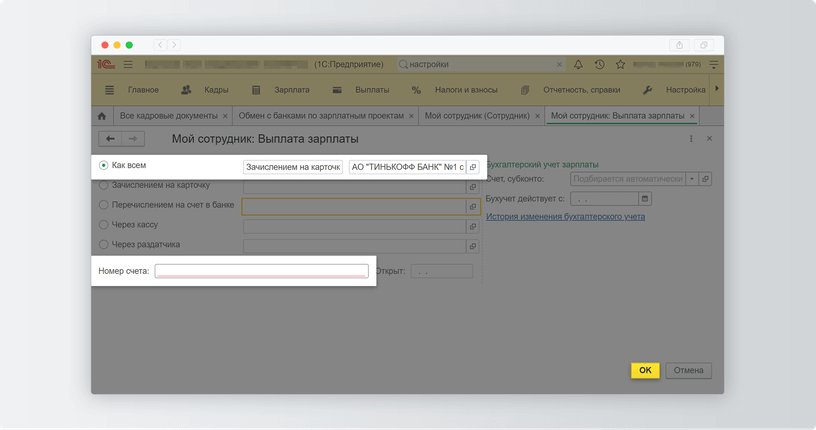This screenshot has height=430, width=816.
Task: Select Мой сотрудник: Выплата зарплаты tab
Action: tap(617, 116)
